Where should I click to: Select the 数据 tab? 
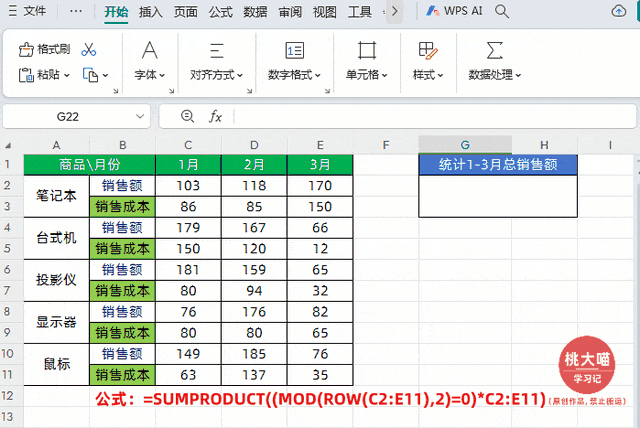click(255, 11)
